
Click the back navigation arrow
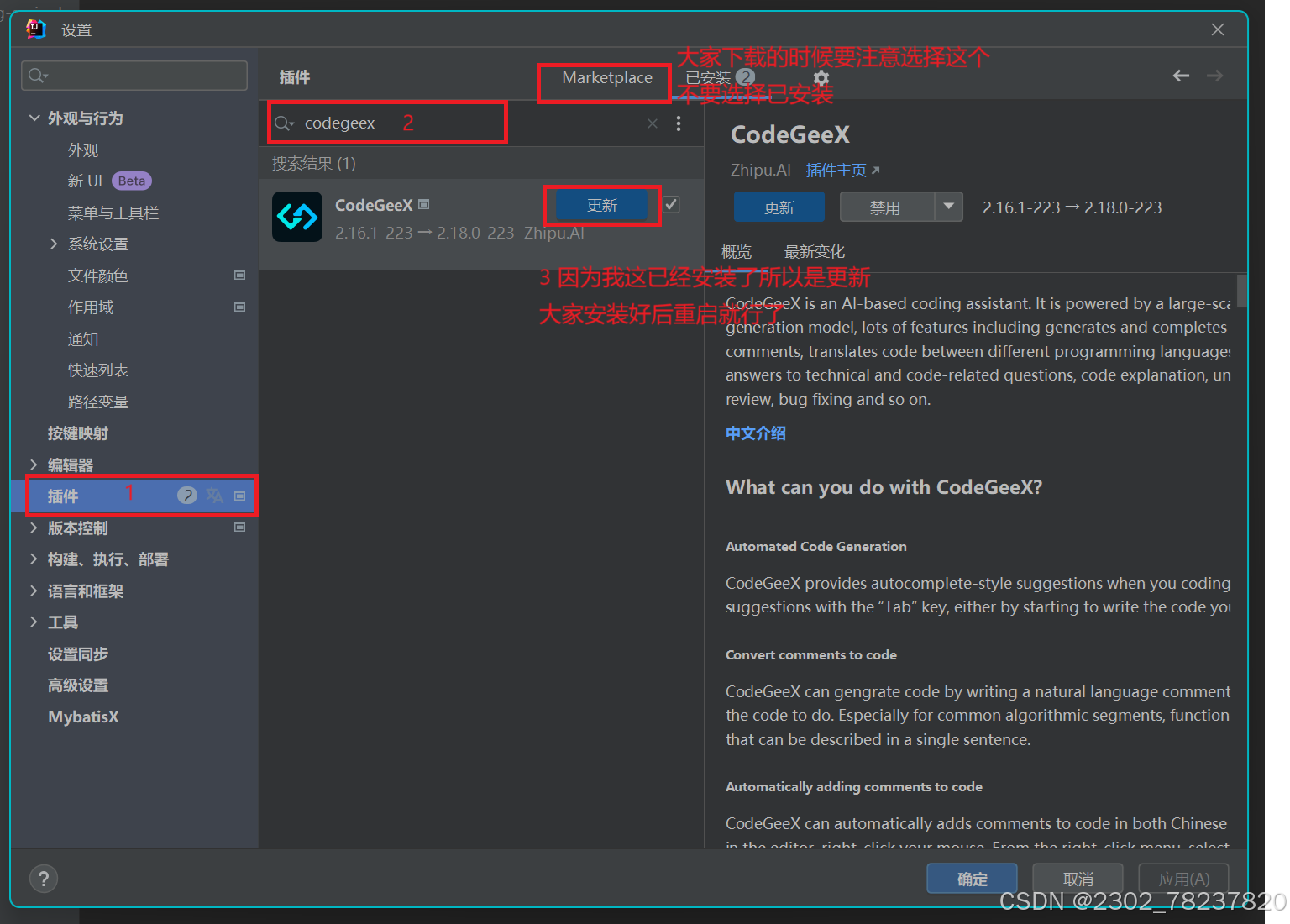click(1181, 76)
